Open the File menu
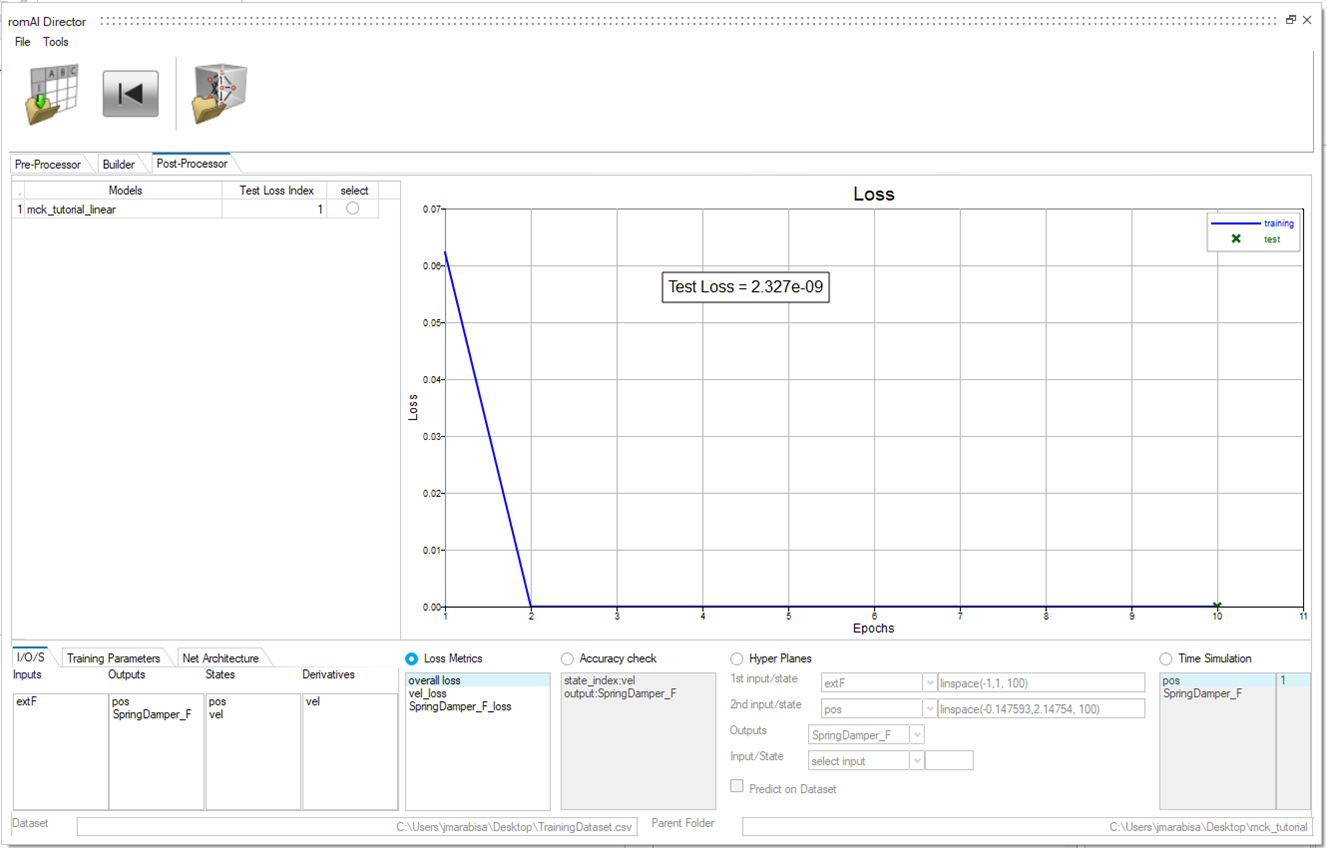Screen dimensions: 1327x848 (22, 42)
